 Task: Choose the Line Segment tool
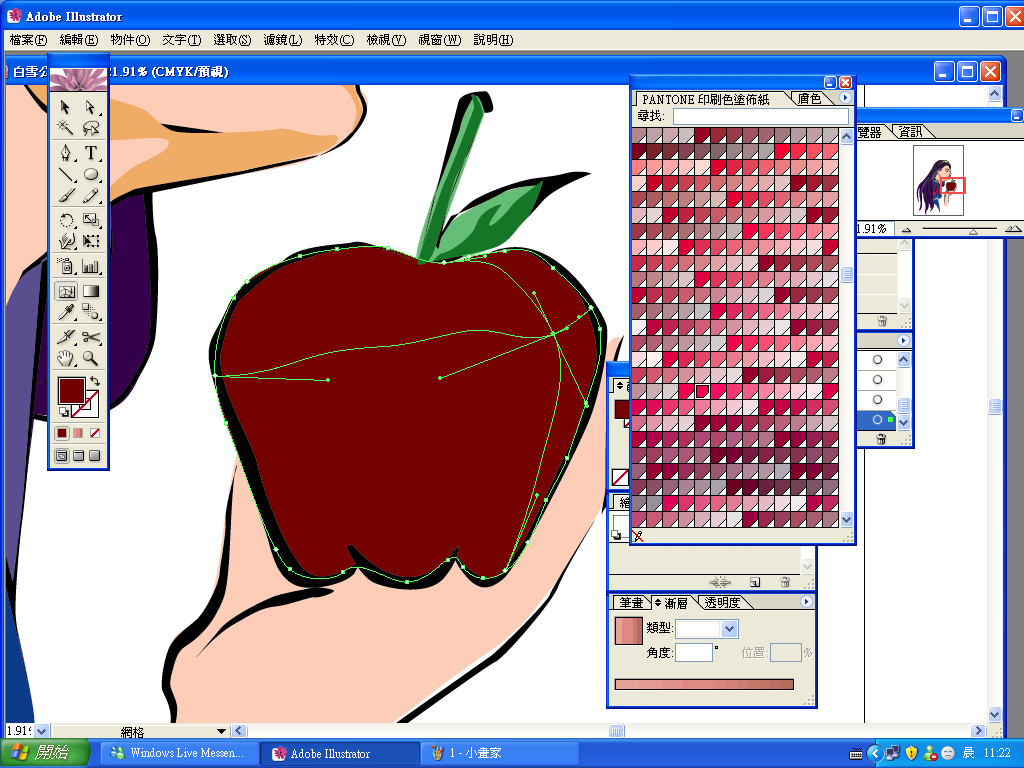(x=65, y=174)
